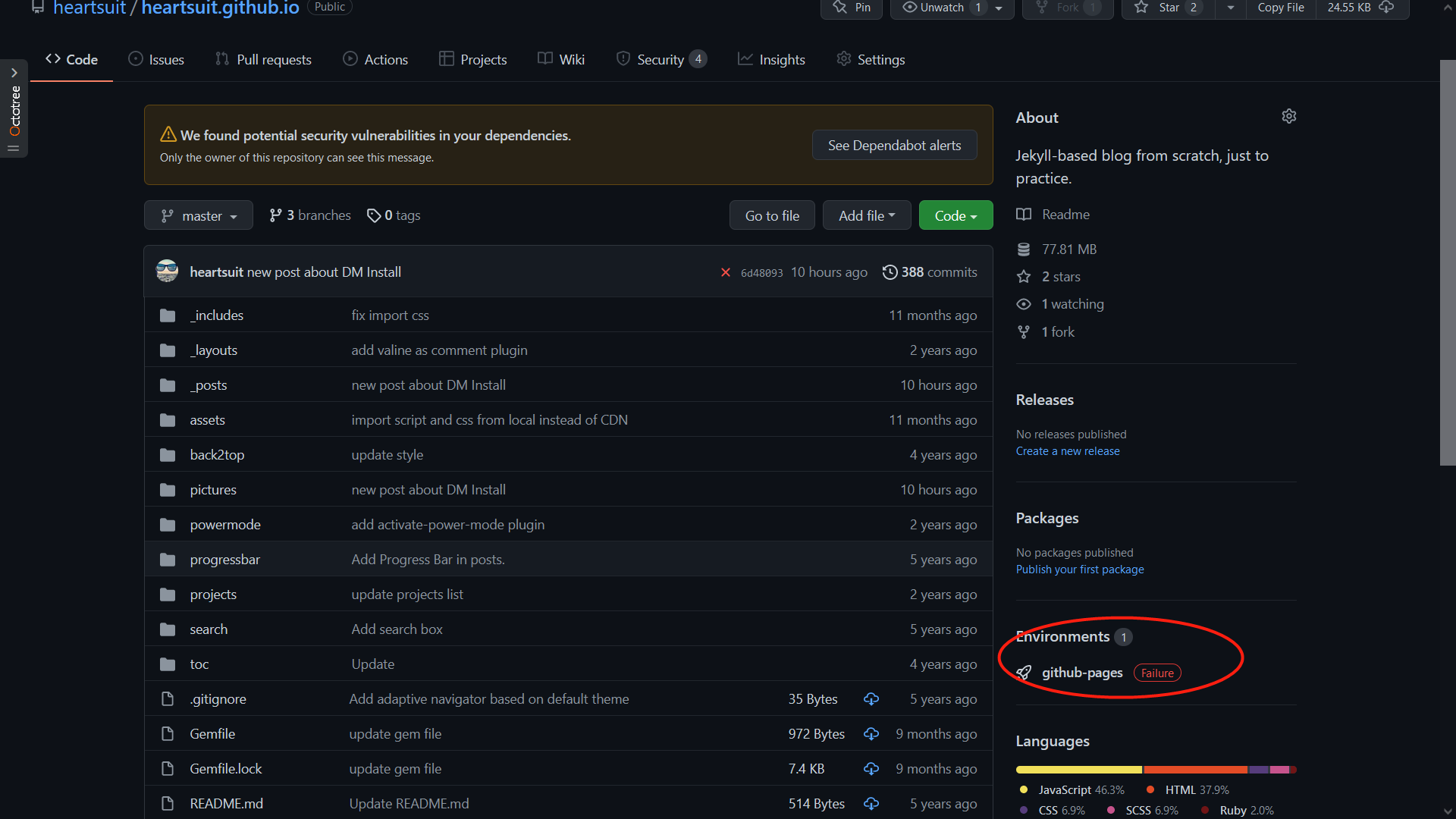Go to the Insights tab
Screen dimensions: 1456x819
pyautogui.click(x=772, y=59)
